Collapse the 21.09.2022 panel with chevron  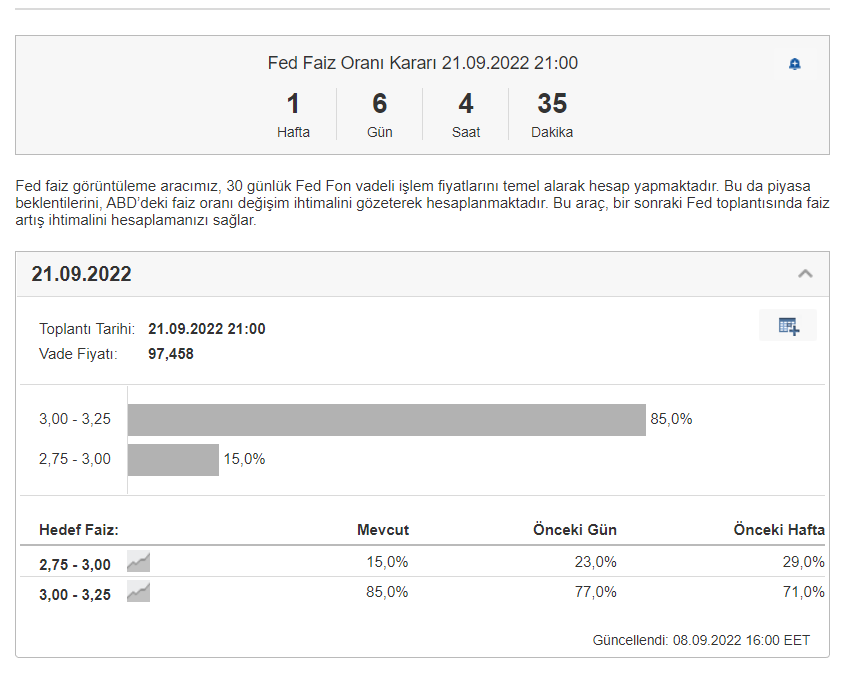[805, 274]
